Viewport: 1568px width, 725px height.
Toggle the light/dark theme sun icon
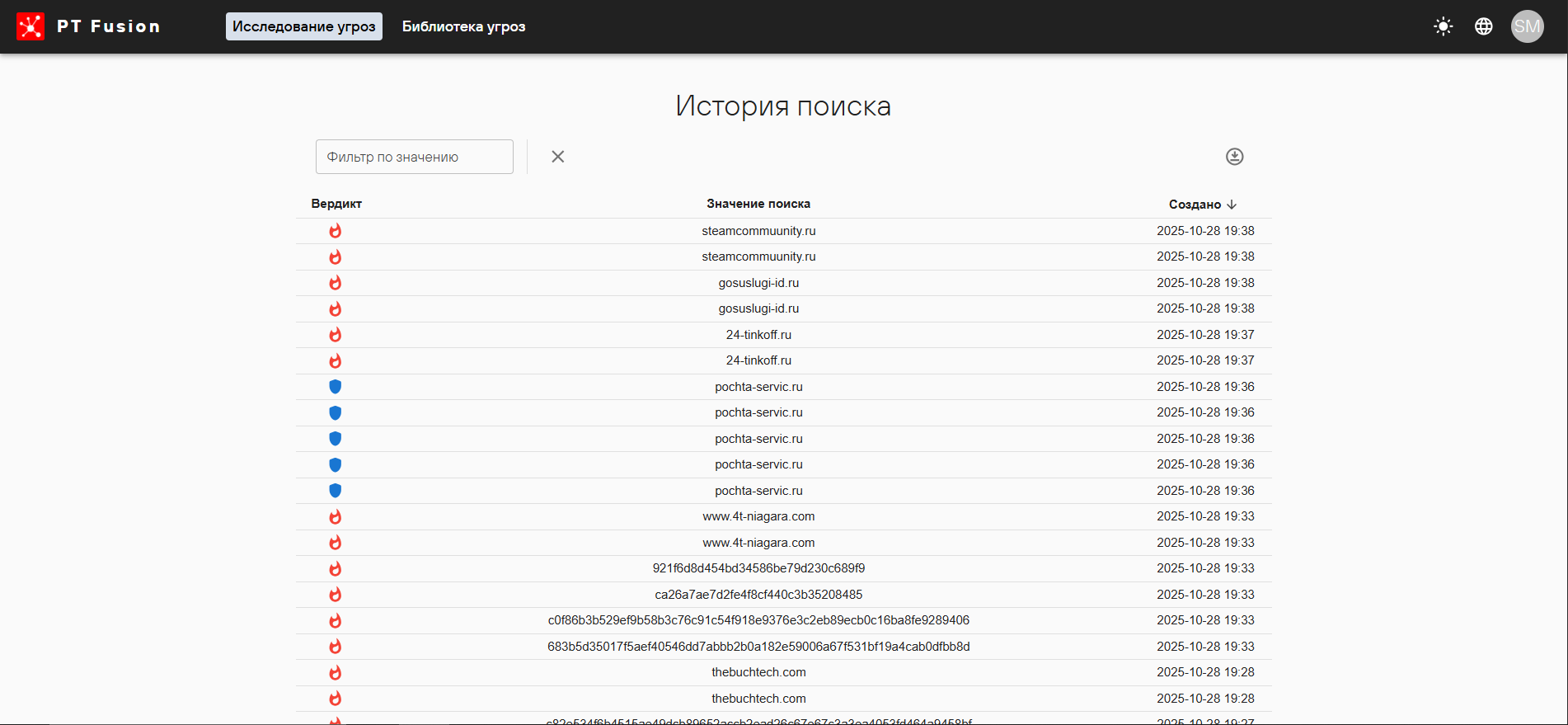[x=1443, y=26]
